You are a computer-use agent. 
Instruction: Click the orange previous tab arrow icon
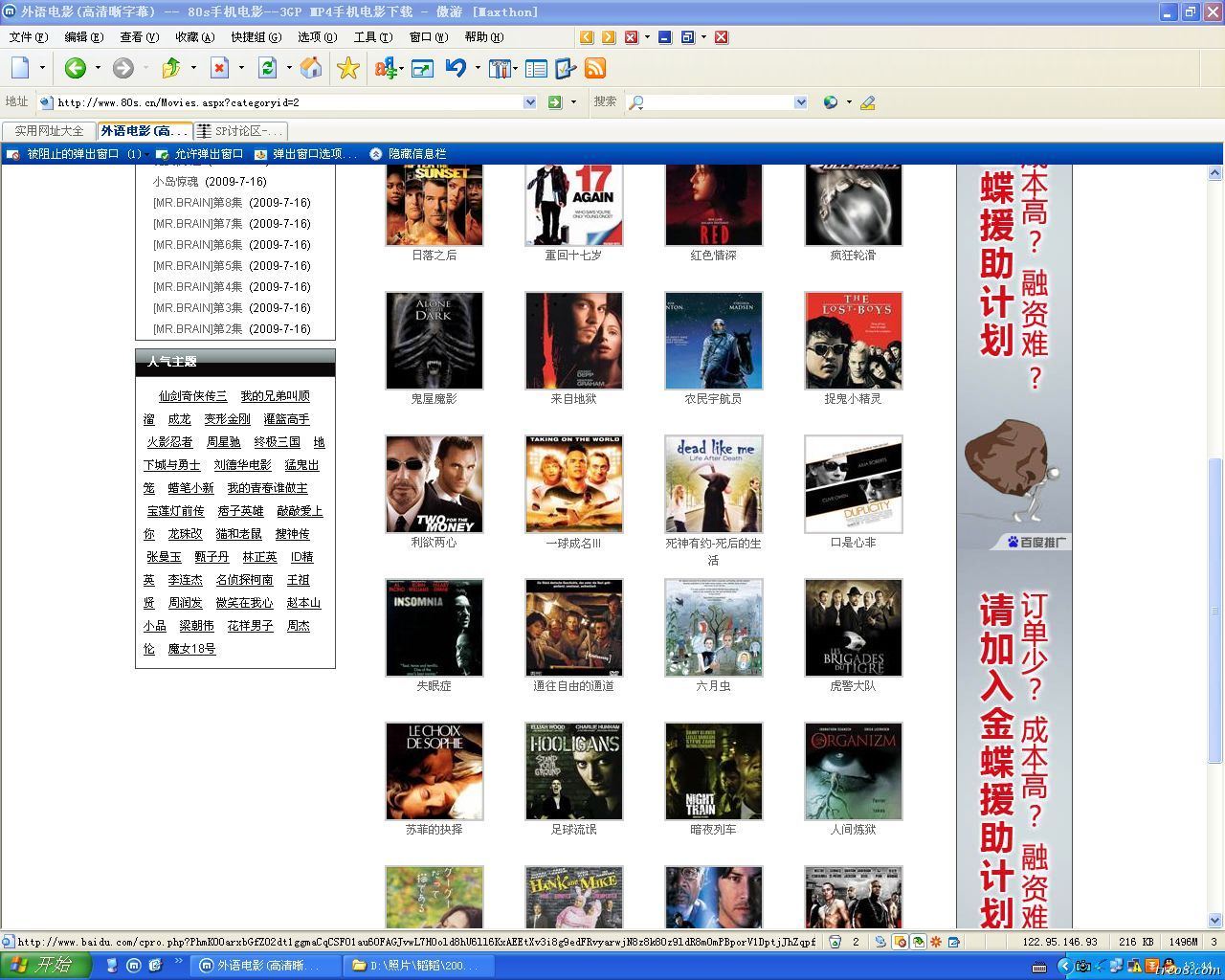[587, 37]
